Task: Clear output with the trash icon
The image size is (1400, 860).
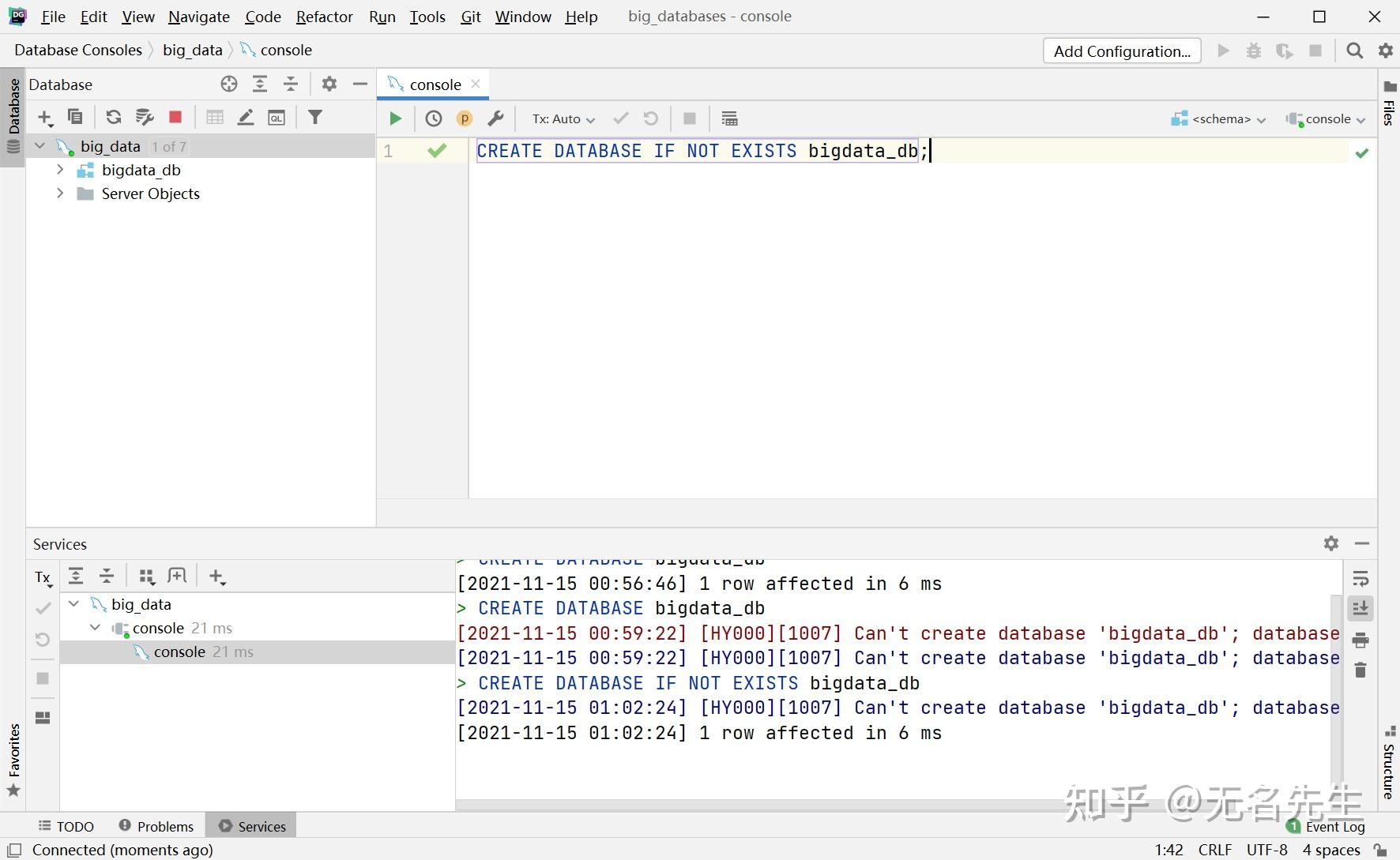Action: coord(1360,670)
